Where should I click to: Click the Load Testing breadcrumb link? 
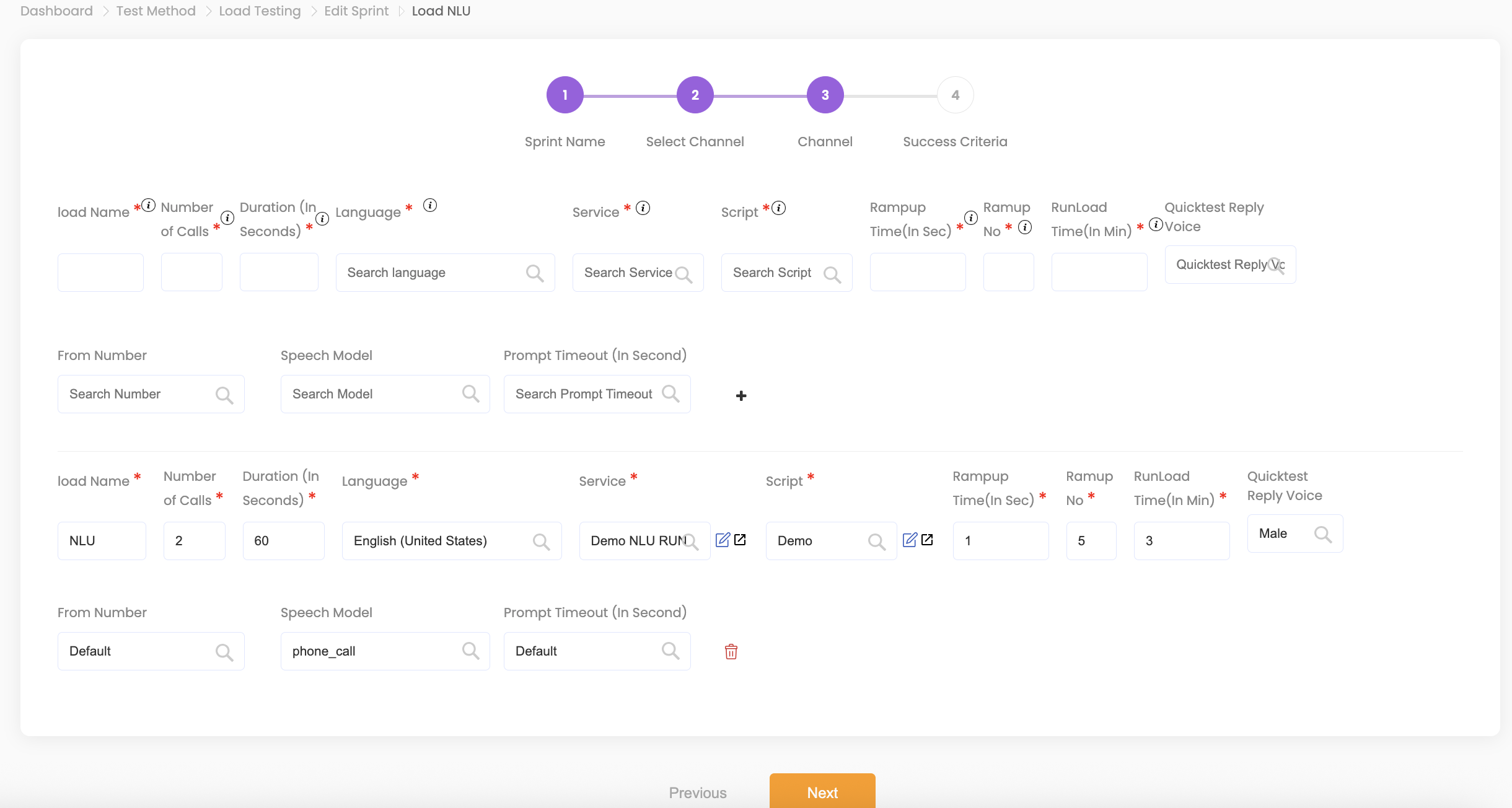[x=260, y=11]
